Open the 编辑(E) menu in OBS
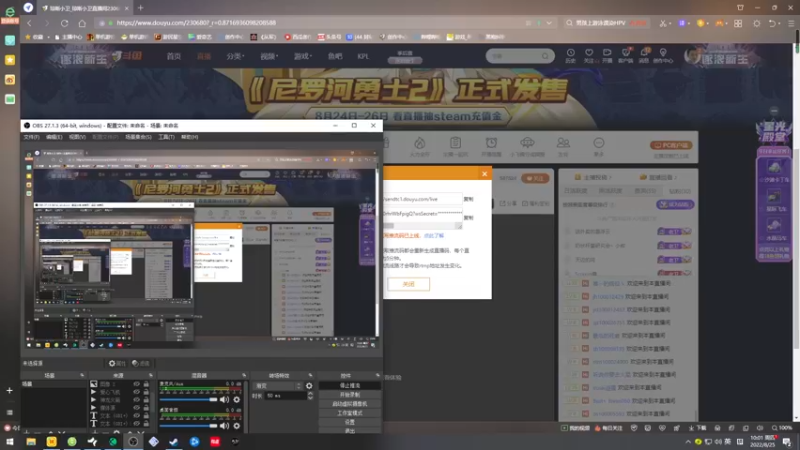 coord(54,137)
